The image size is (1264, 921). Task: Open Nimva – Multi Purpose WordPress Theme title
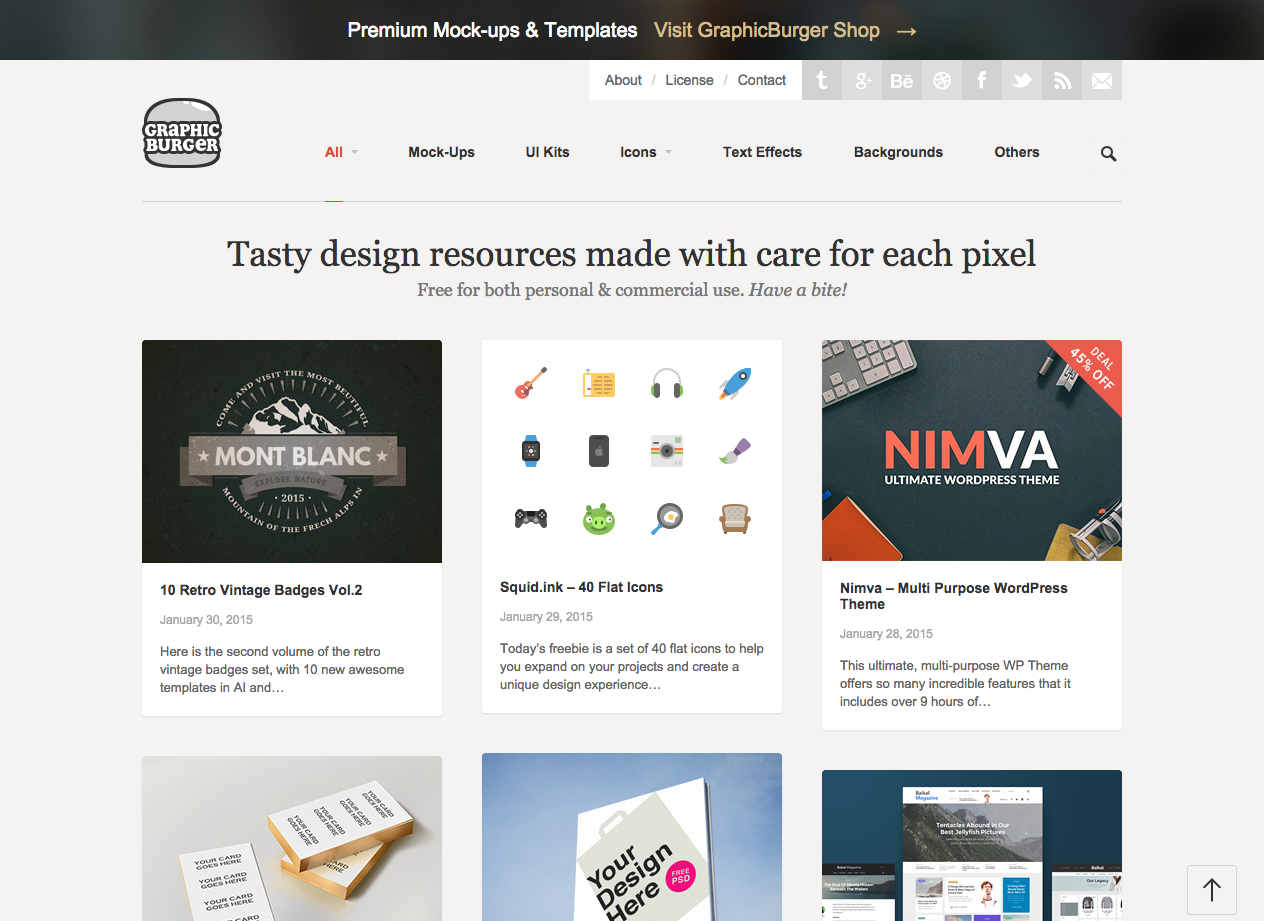tap(954, 596)
